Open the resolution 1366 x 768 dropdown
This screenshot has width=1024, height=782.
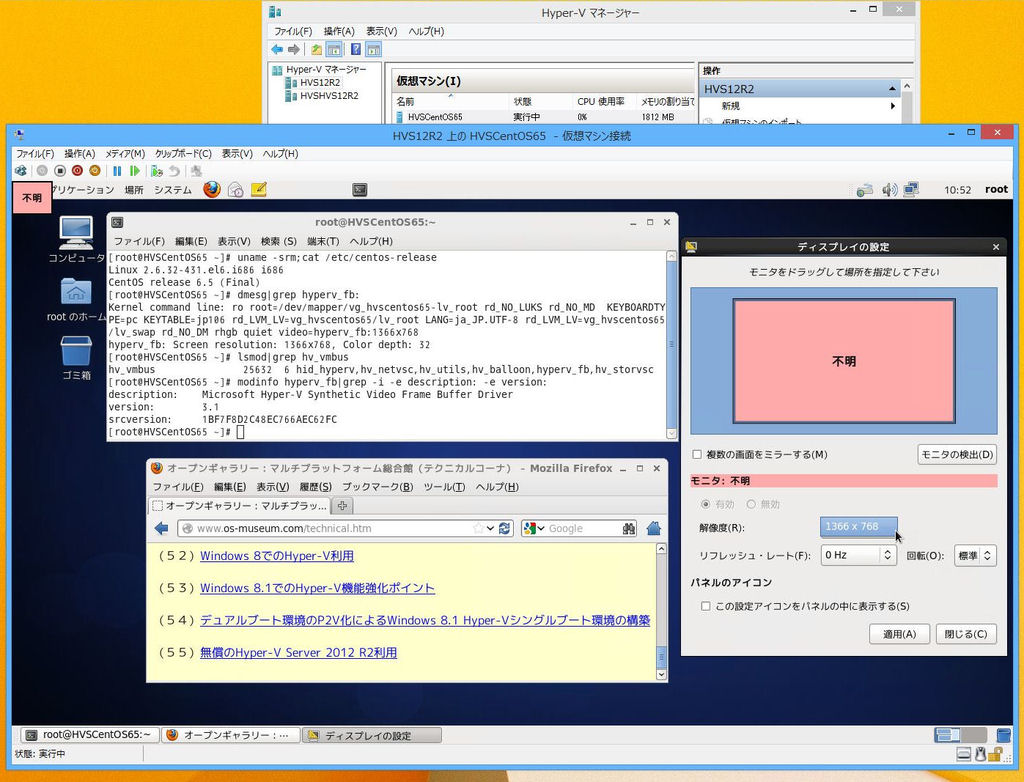[x=859, y=527]
